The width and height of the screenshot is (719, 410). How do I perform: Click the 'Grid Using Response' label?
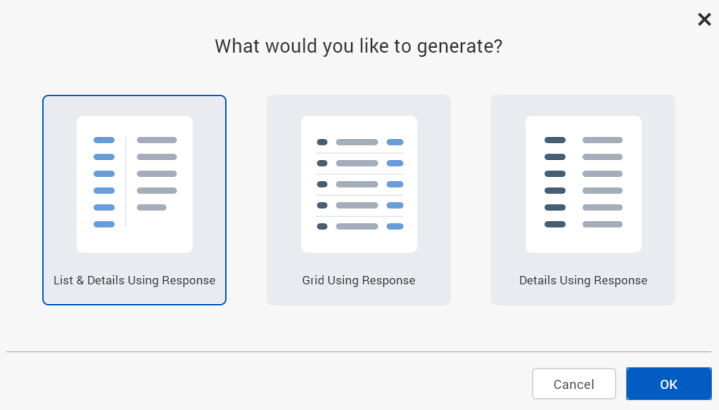[359, 280]
